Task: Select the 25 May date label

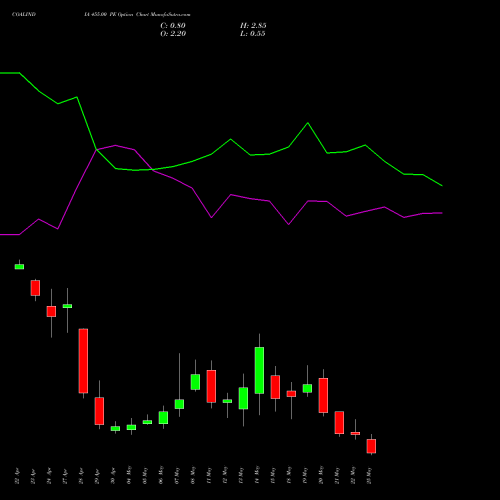Action: point(369,475)
